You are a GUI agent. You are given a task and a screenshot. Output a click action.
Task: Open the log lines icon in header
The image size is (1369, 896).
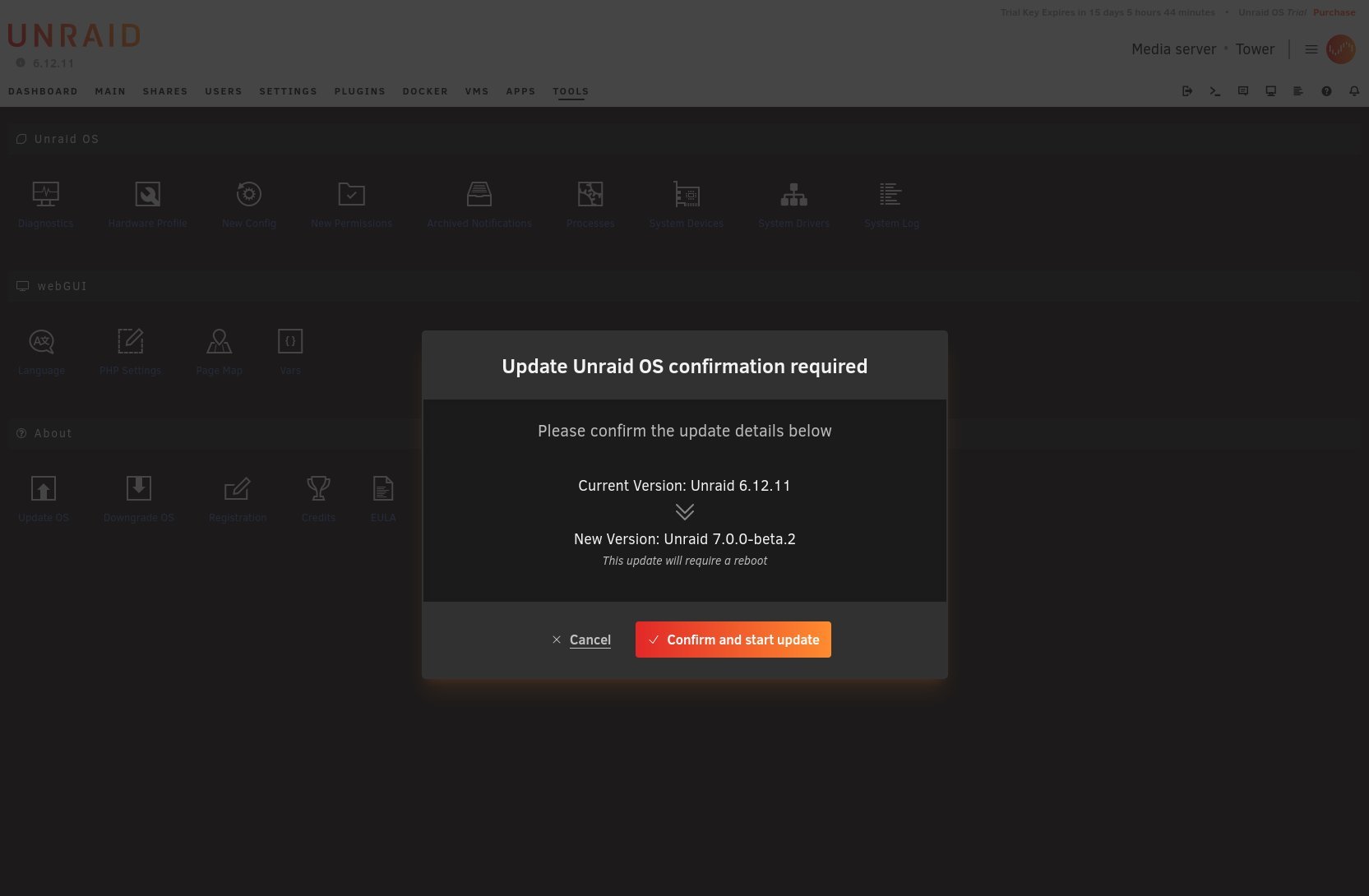coord(1298,91)
